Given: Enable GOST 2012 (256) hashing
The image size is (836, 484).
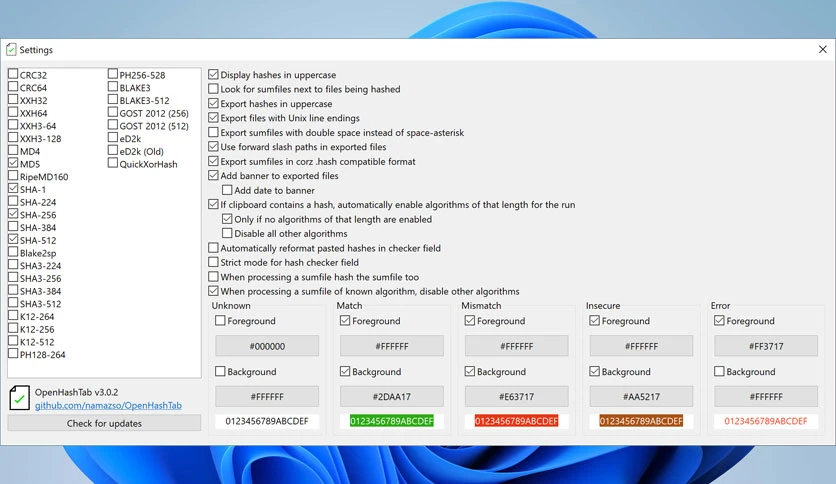Looking at the screenshot, I should click(x=112, y=112).
